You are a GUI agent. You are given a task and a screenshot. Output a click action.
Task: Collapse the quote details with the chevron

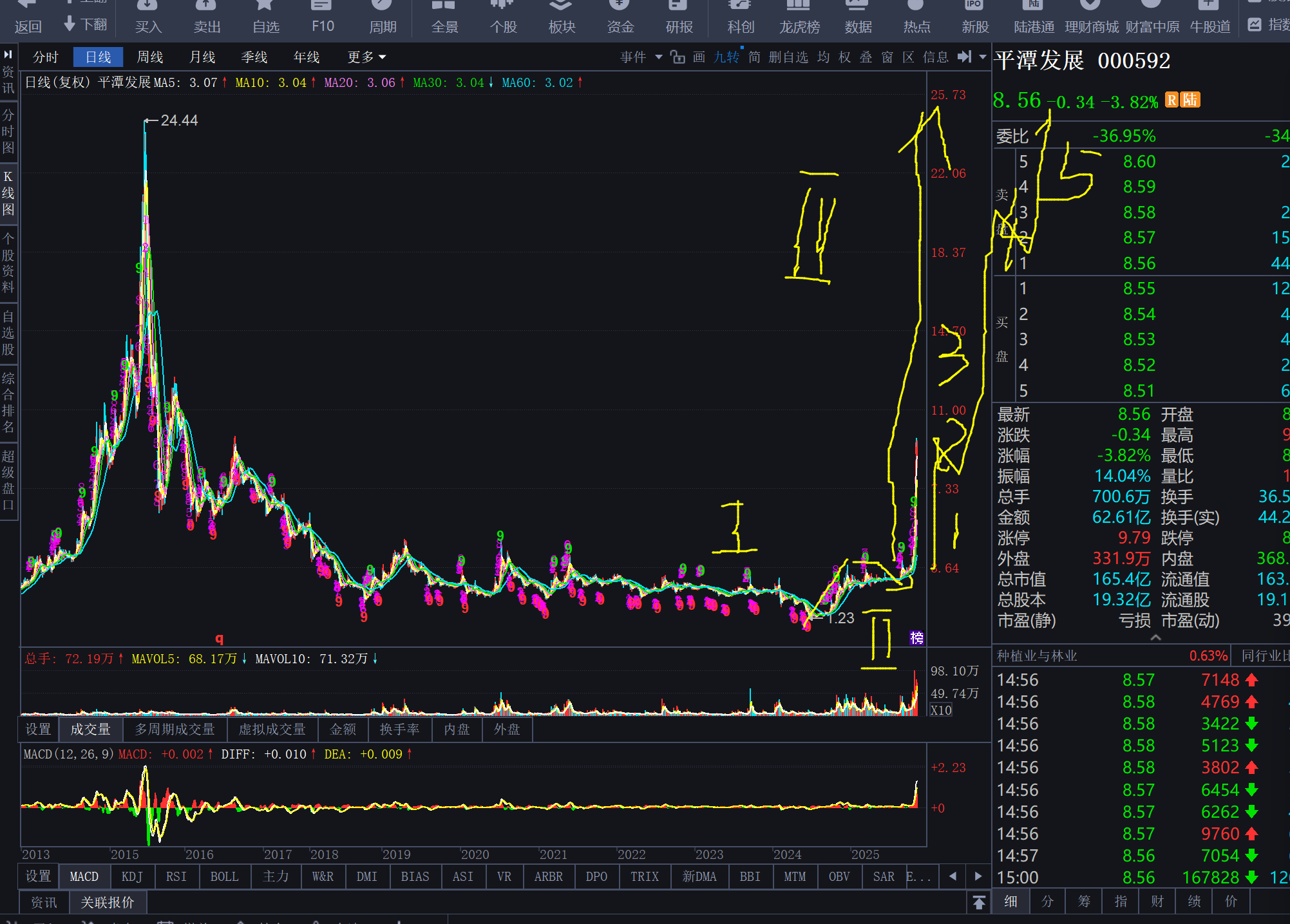click(1155, 637)
